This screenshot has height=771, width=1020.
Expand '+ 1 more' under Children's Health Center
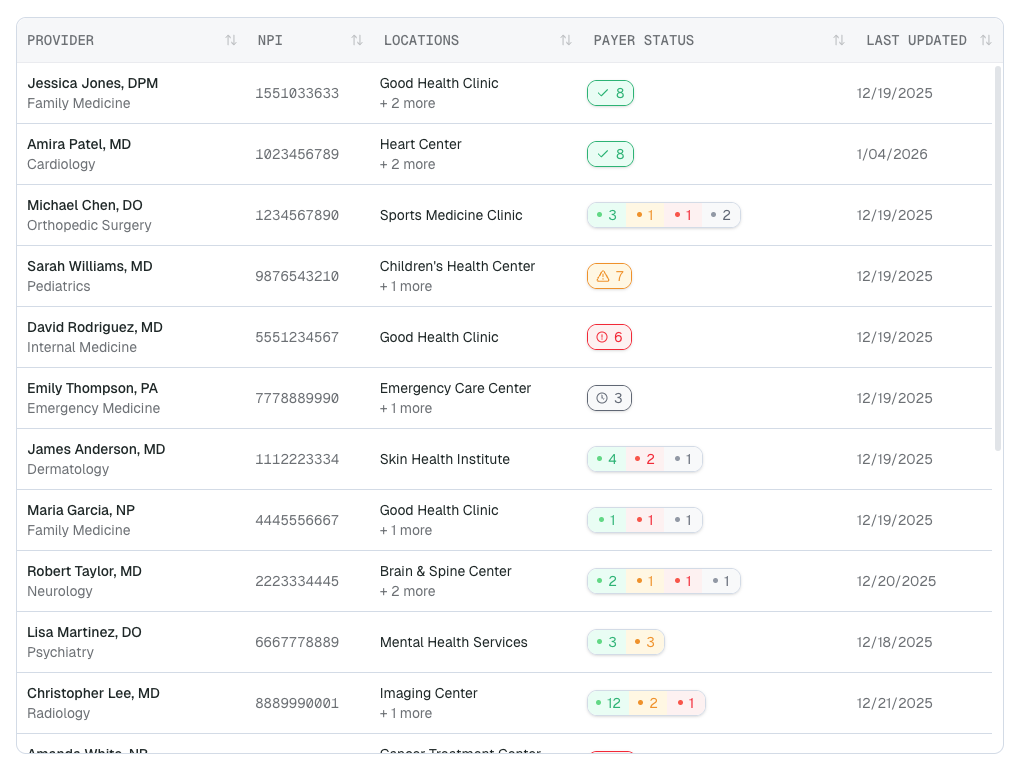406,286
